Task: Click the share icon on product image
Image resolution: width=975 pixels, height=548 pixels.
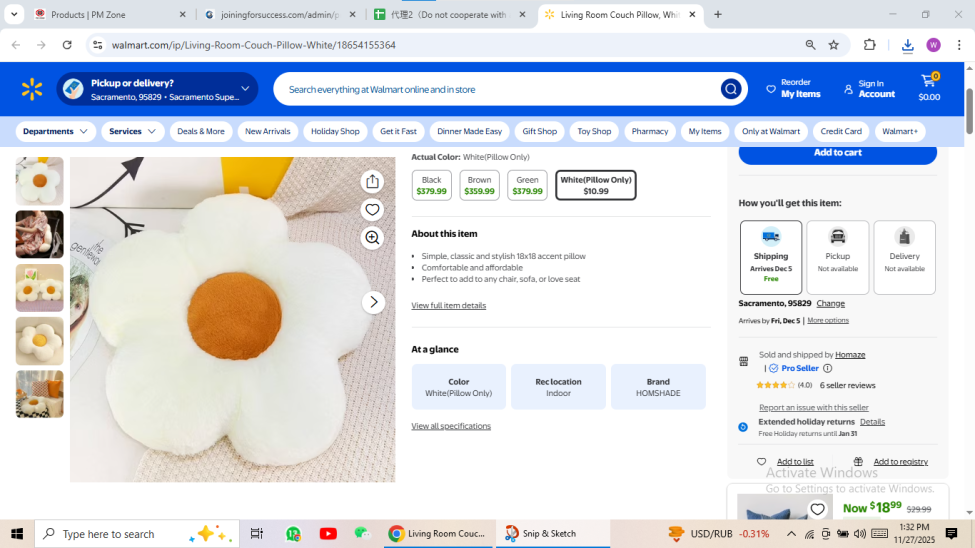Action: 372,181
